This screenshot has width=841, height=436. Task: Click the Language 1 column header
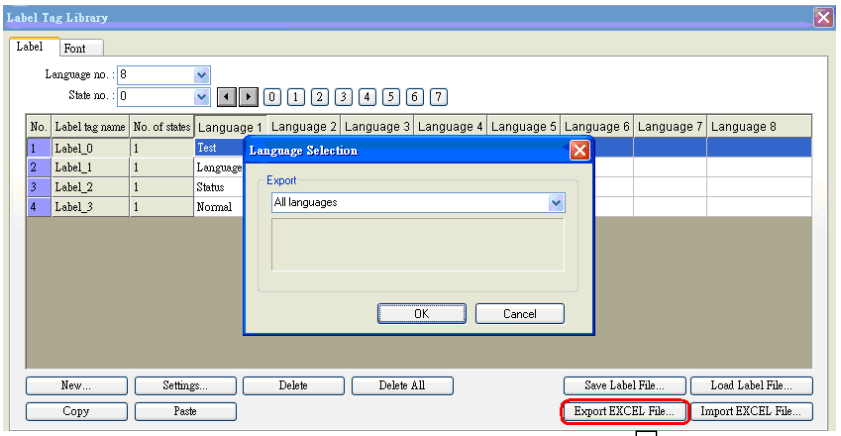click(230, 127)
